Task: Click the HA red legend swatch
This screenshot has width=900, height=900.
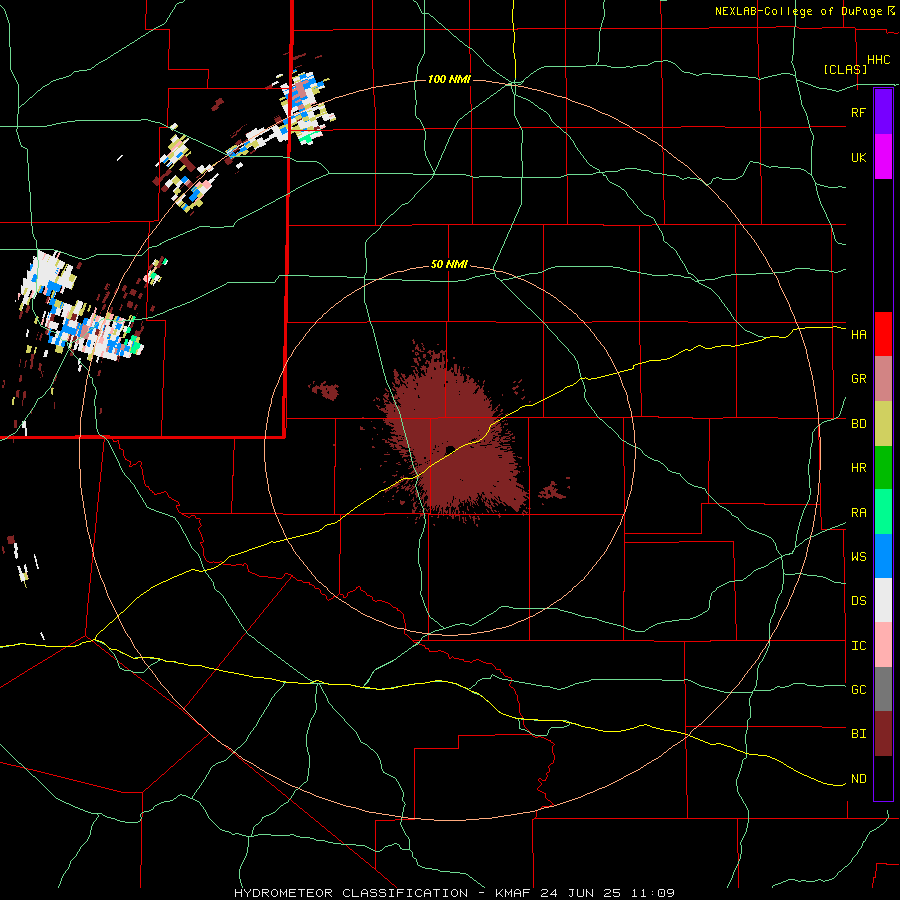Action: (x=883, y=334)
